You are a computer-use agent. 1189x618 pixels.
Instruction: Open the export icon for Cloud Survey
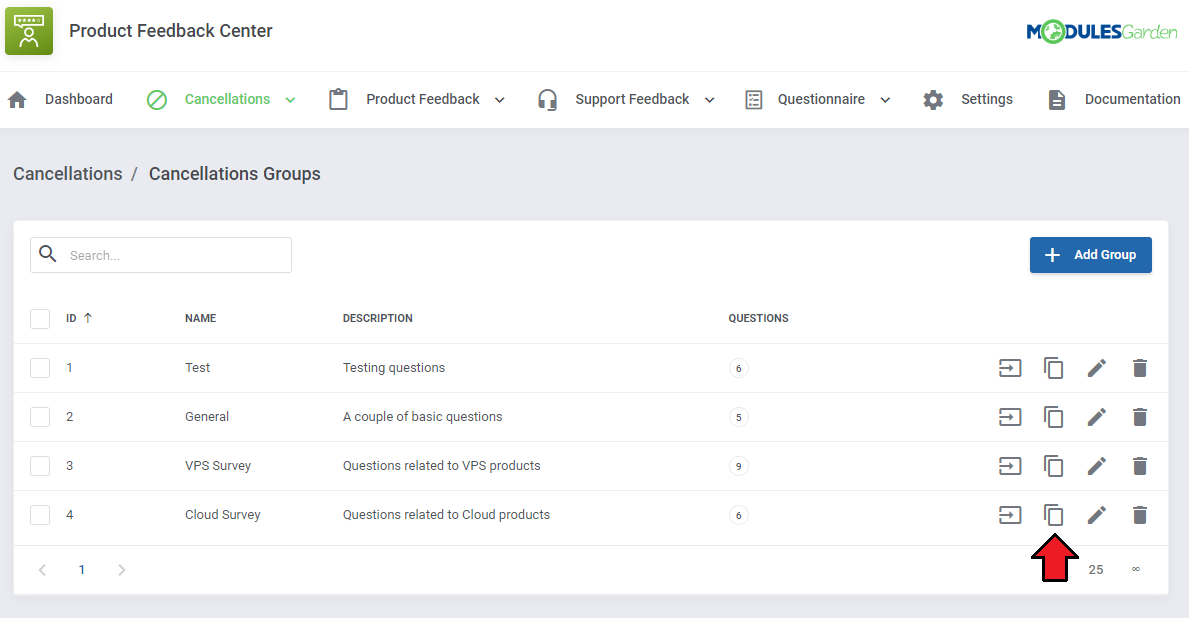[1010, 515]
